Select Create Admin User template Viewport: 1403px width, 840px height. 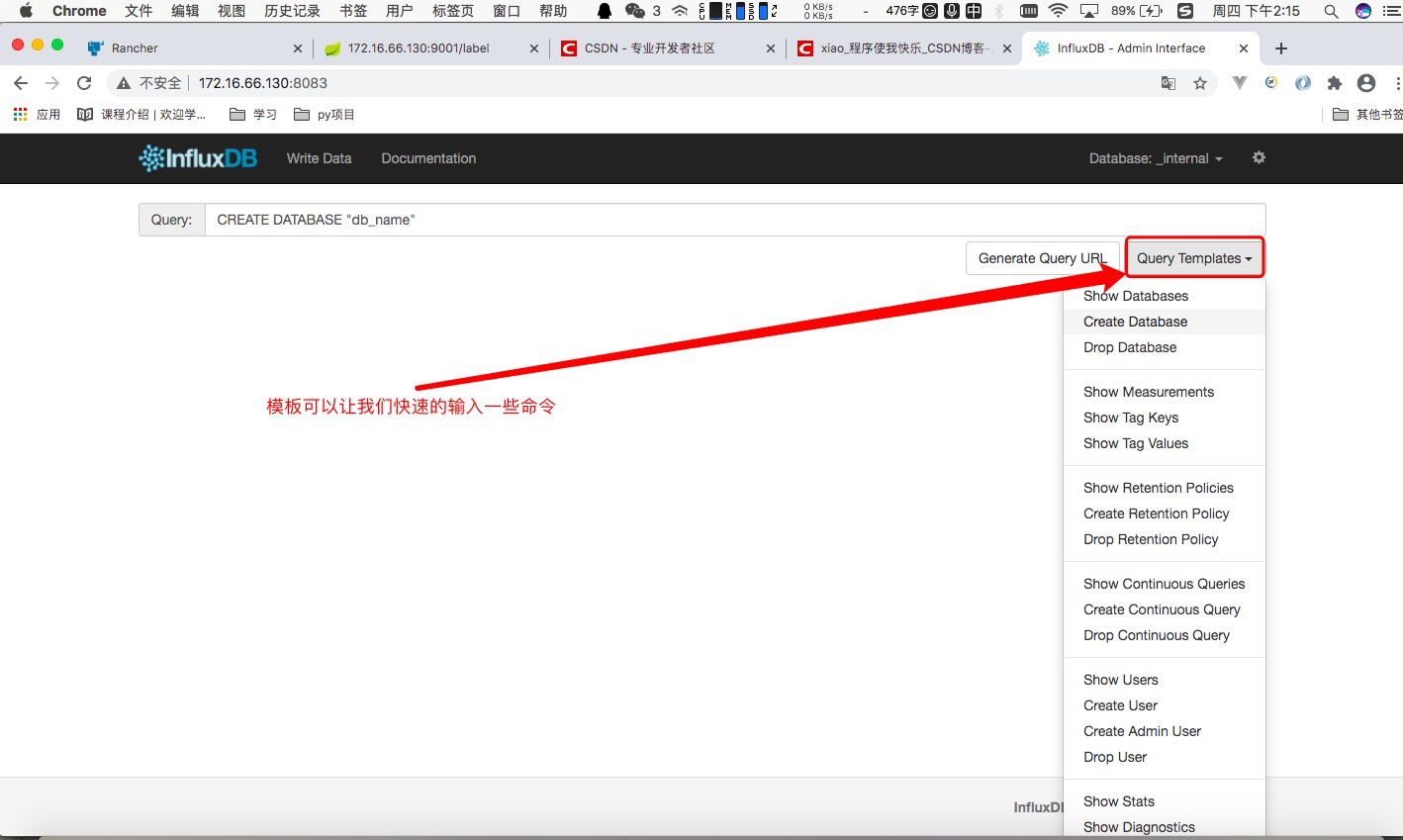[1165, 731]
